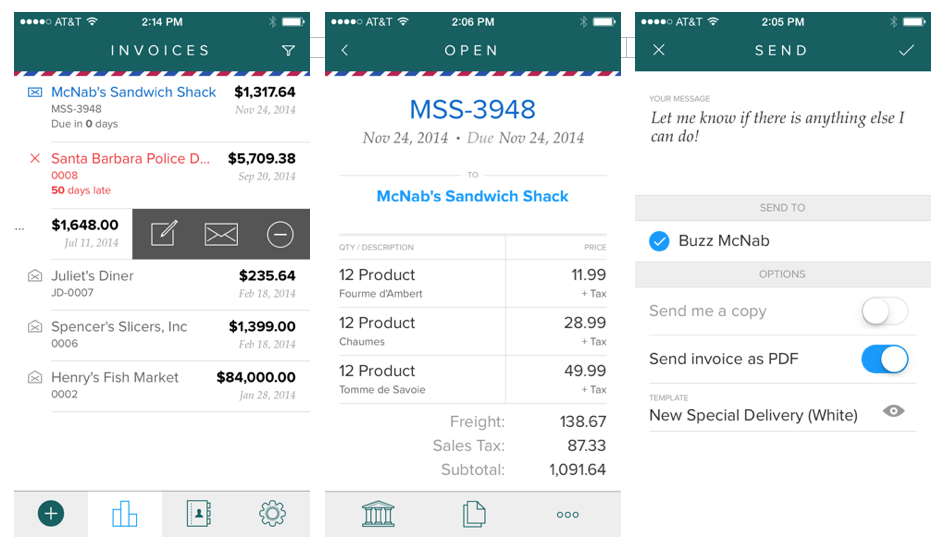Go back with the left chevron
This screenshot has height=550, width=947.
(x=345, y=50)
